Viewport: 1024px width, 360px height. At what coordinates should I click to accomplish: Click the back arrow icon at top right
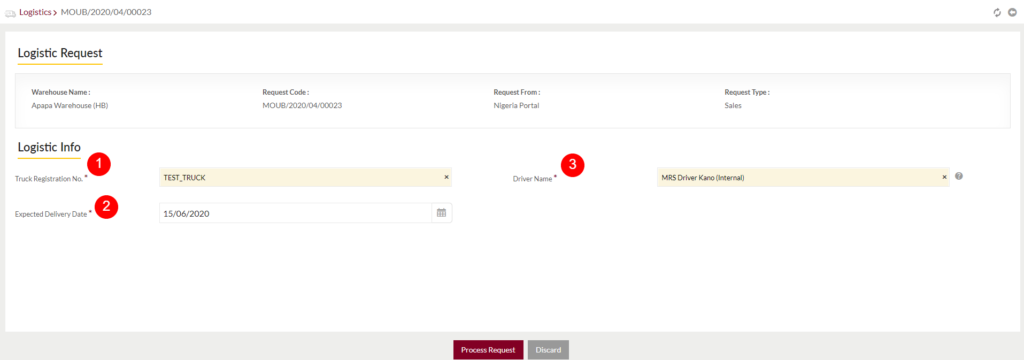pos(1012,12)
